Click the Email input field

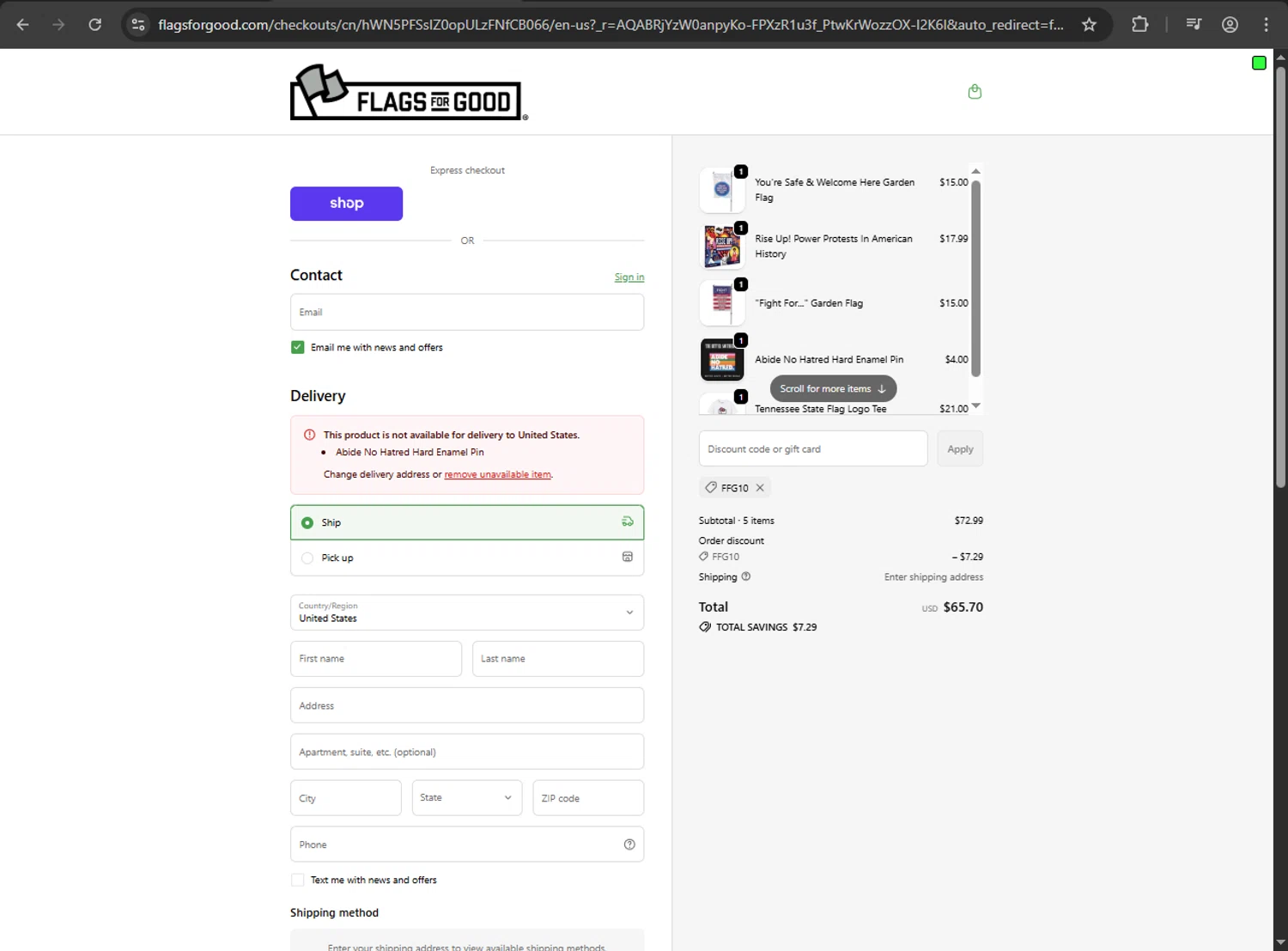tap(467, 312)
